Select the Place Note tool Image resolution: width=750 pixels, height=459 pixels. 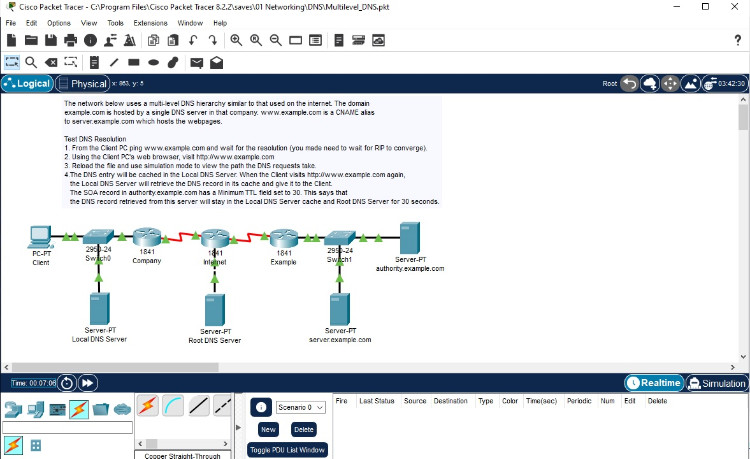[93, 62]
